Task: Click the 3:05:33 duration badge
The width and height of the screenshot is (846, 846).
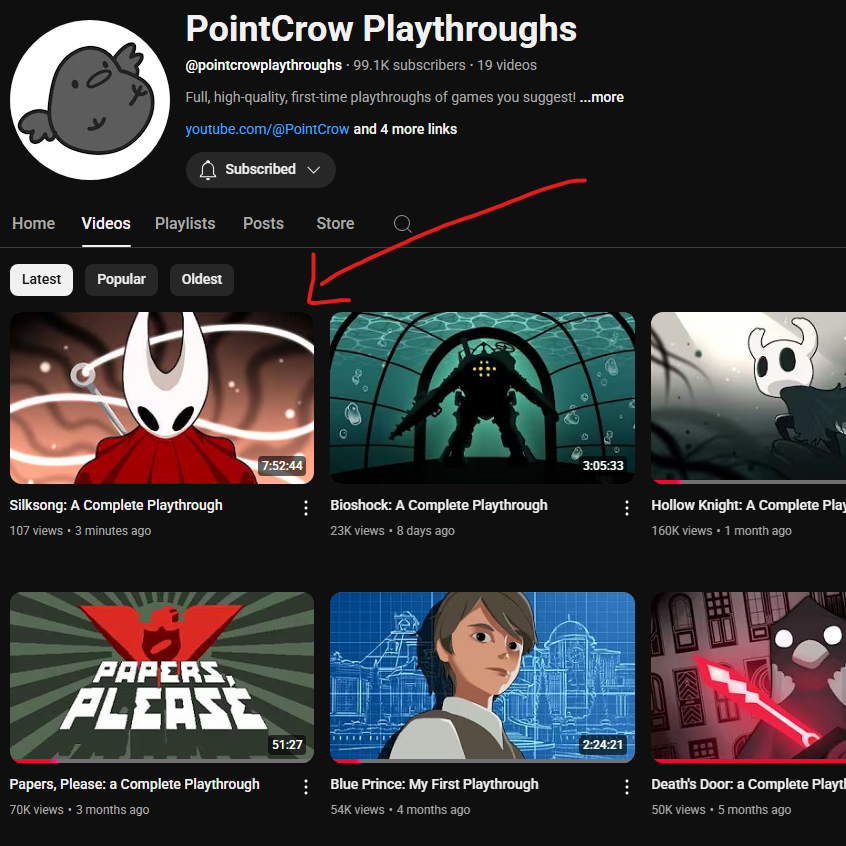Action: click(603, 466)
